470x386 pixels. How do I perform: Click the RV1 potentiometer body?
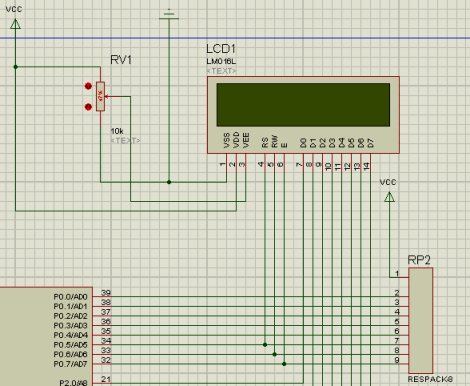point(100,96)
